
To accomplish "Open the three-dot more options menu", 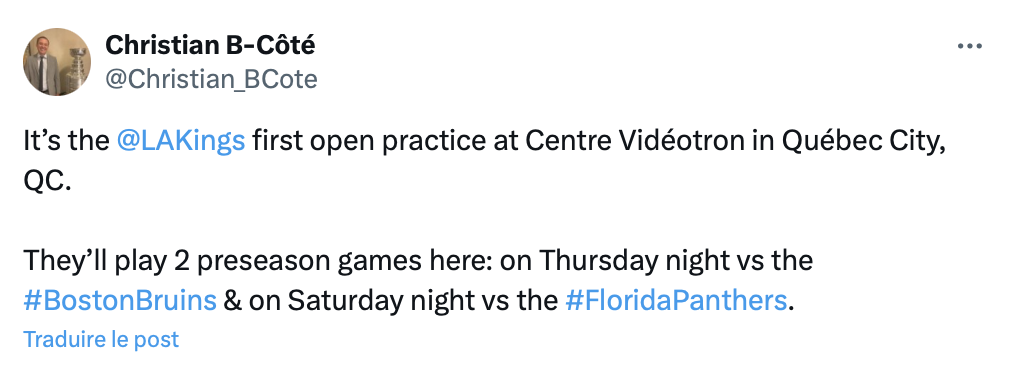I will [x=969, y=46].
